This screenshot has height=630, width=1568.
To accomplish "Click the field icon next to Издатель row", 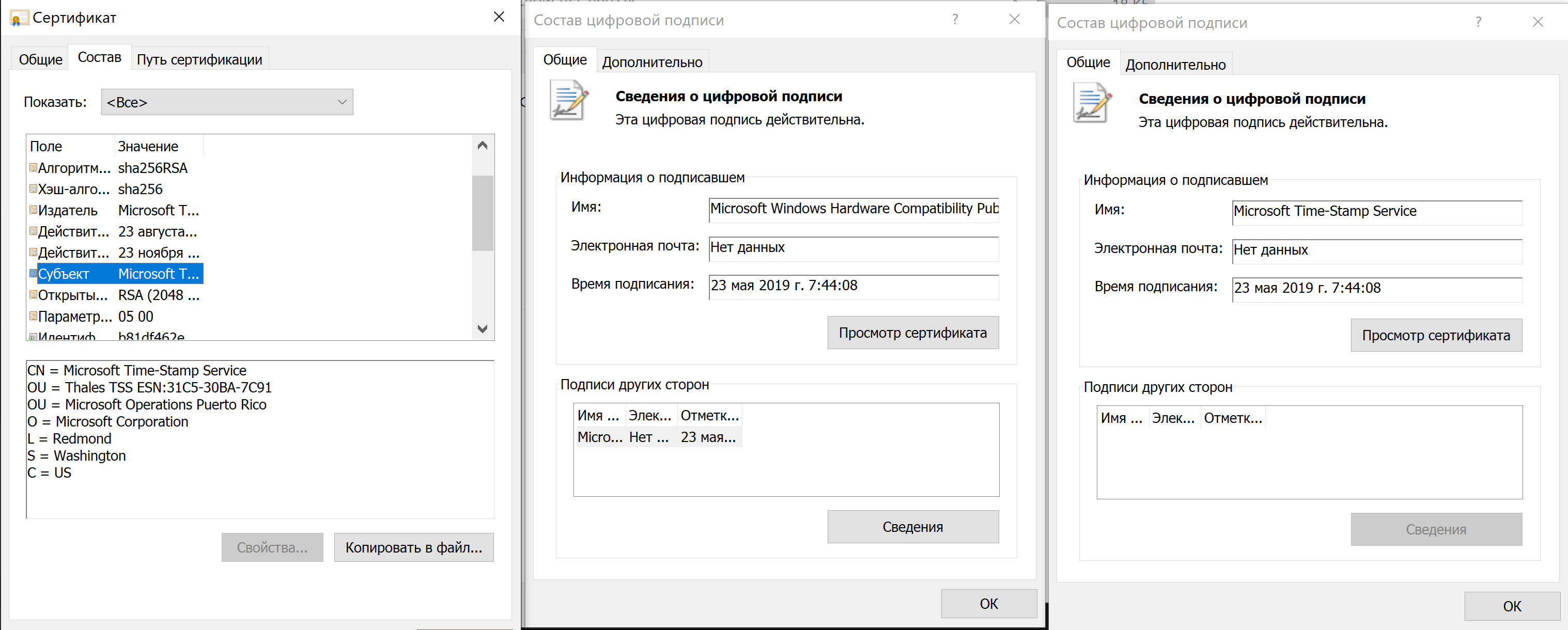I will [x=34, y=210].
